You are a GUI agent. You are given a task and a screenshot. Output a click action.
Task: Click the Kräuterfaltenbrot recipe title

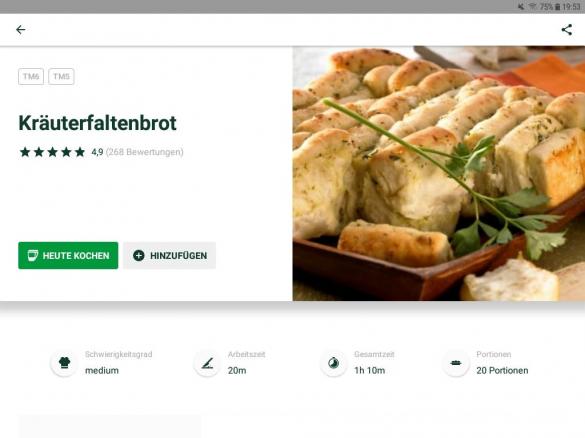tap(98, 123)
